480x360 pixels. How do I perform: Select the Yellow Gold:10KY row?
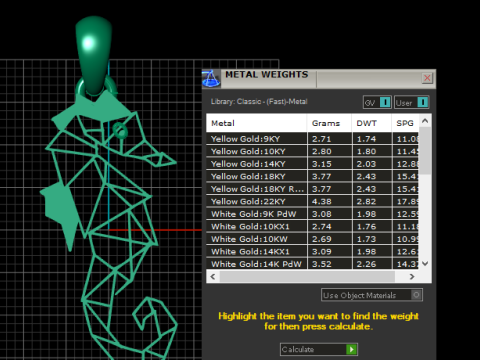(x=313, y=151)
